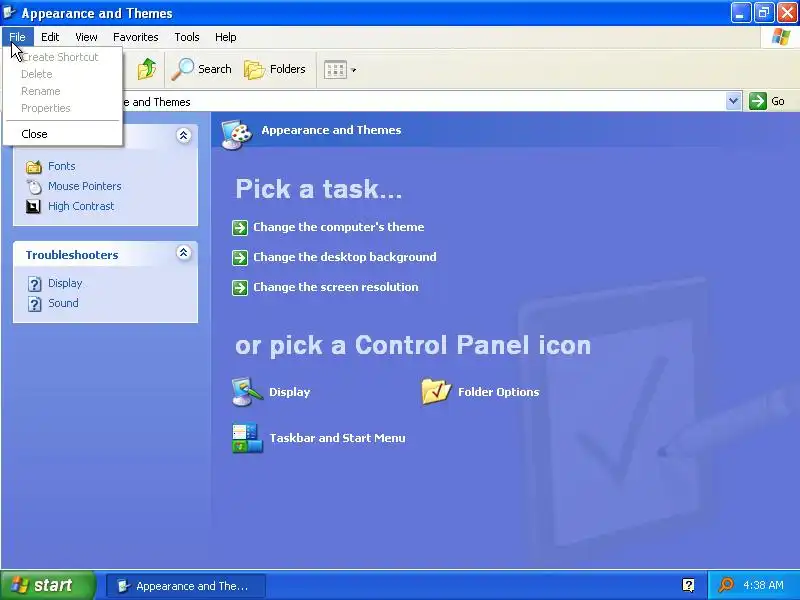Open the Favorites menu
Viewport: 800px width, 600px height.
click(136, 37)
